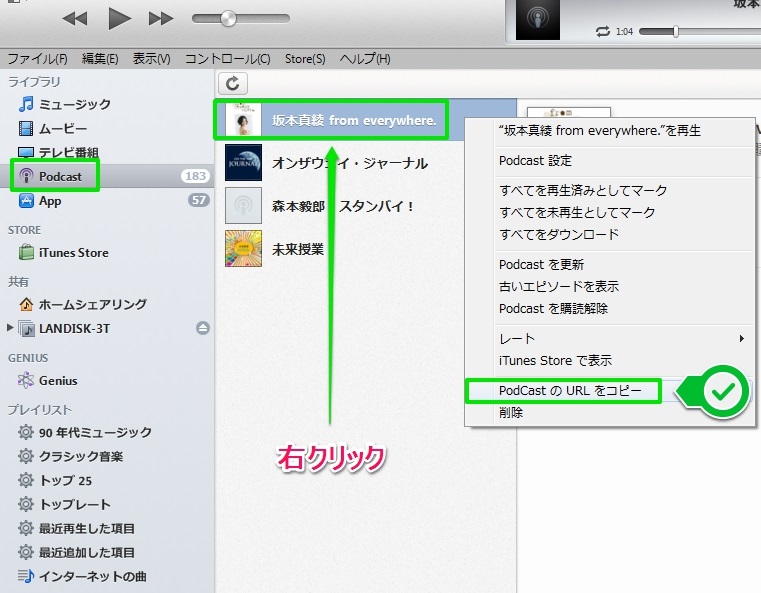Click the eject icon next to LANDISK-3T

tap(203, 328)
